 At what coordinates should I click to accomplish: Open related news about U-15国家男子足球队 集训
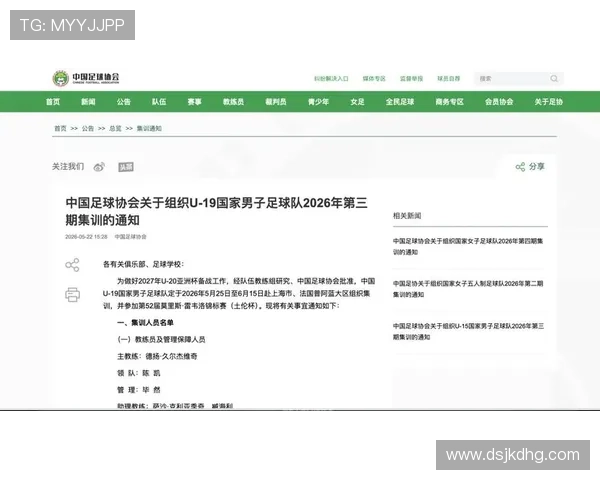[x=468, y=331]
